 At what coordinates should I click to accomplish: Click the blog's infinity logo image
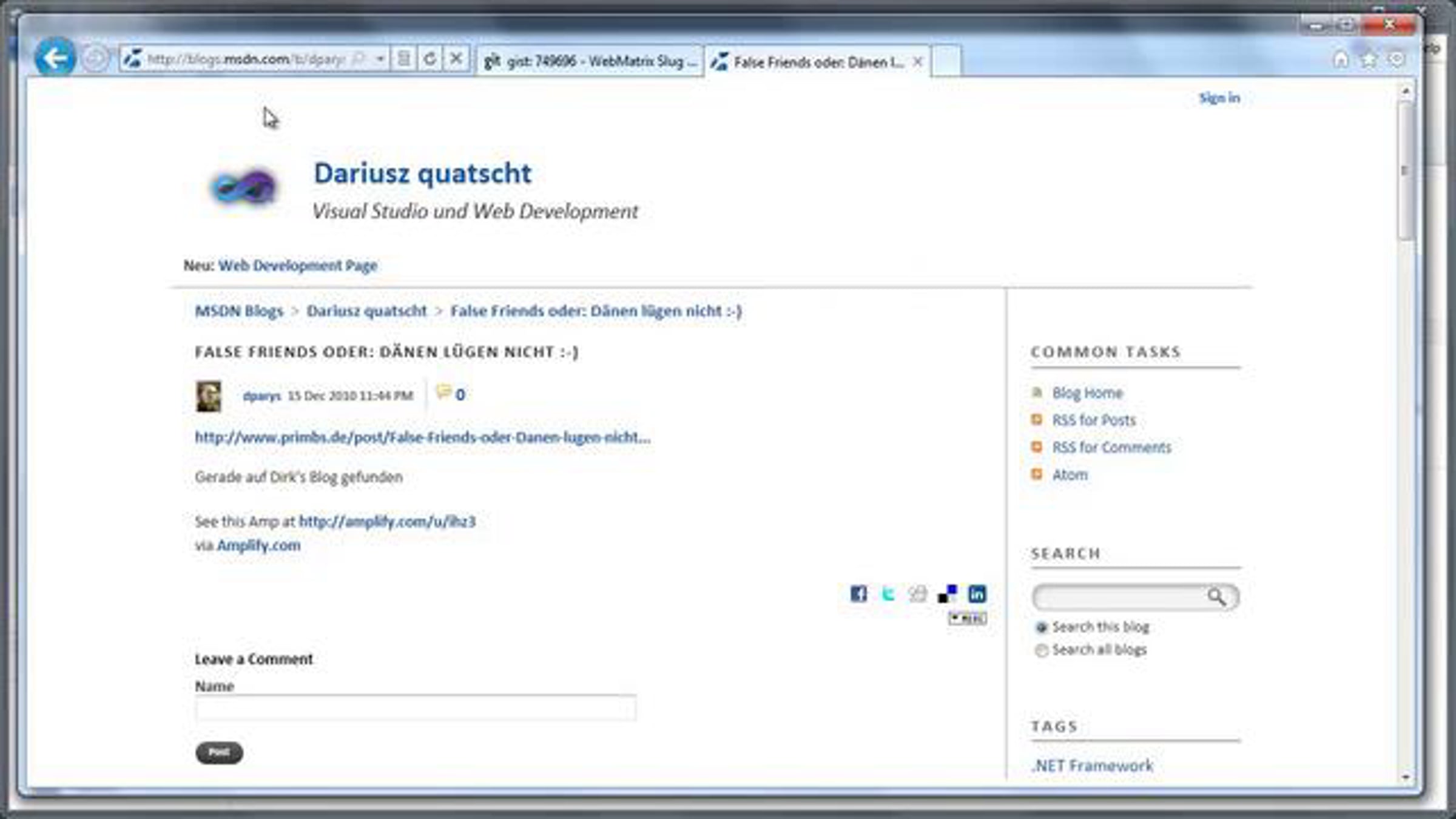(243, 187)
